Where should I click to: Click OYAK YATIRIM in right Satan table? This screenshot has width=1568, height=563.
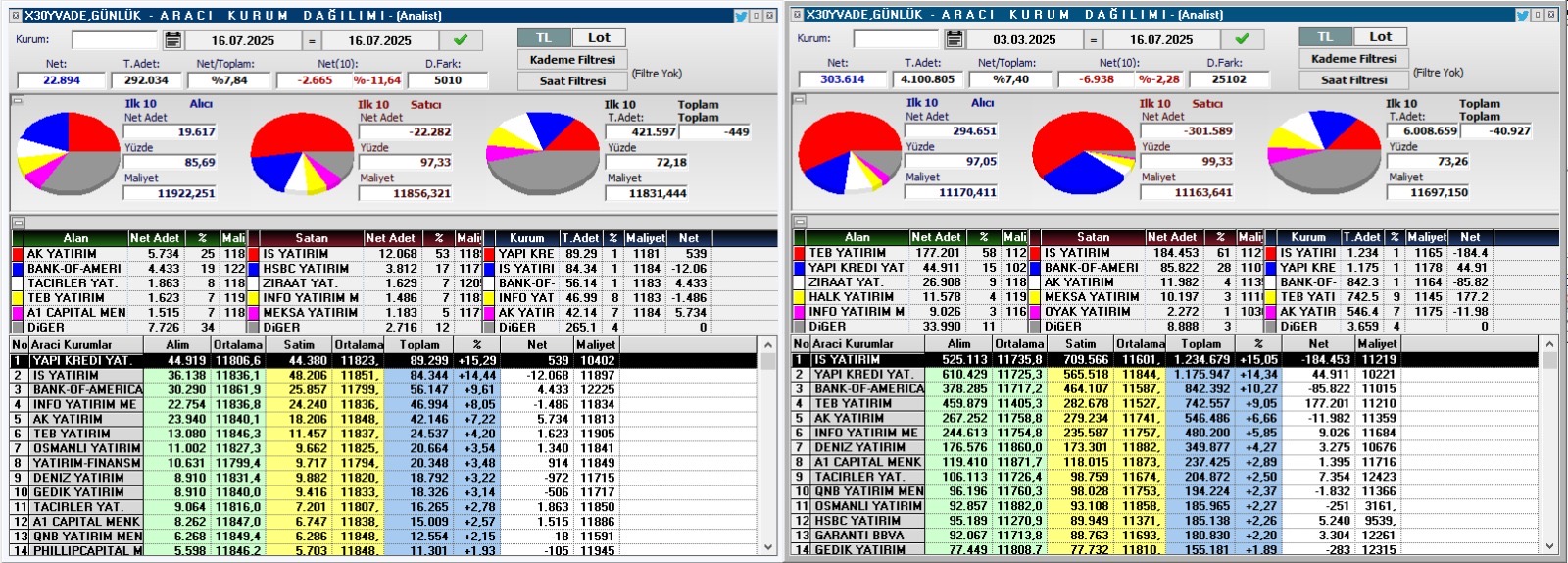(x=1088, y=312)
